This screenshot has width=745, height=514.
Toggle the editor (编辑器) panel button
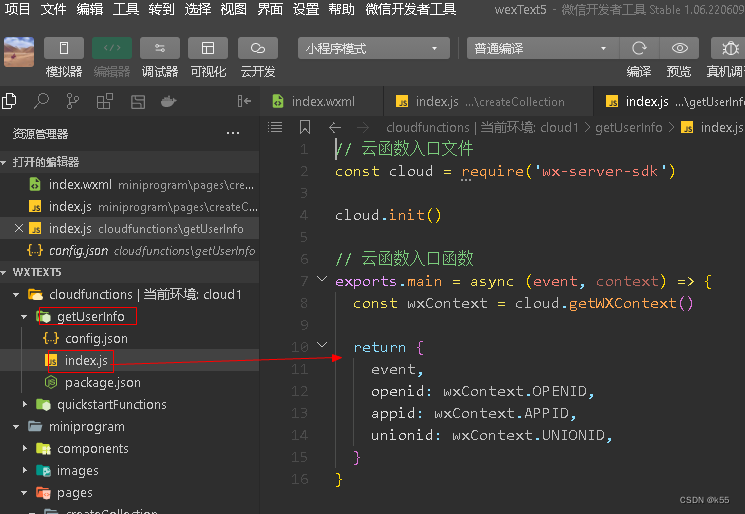tap(112, 48)
